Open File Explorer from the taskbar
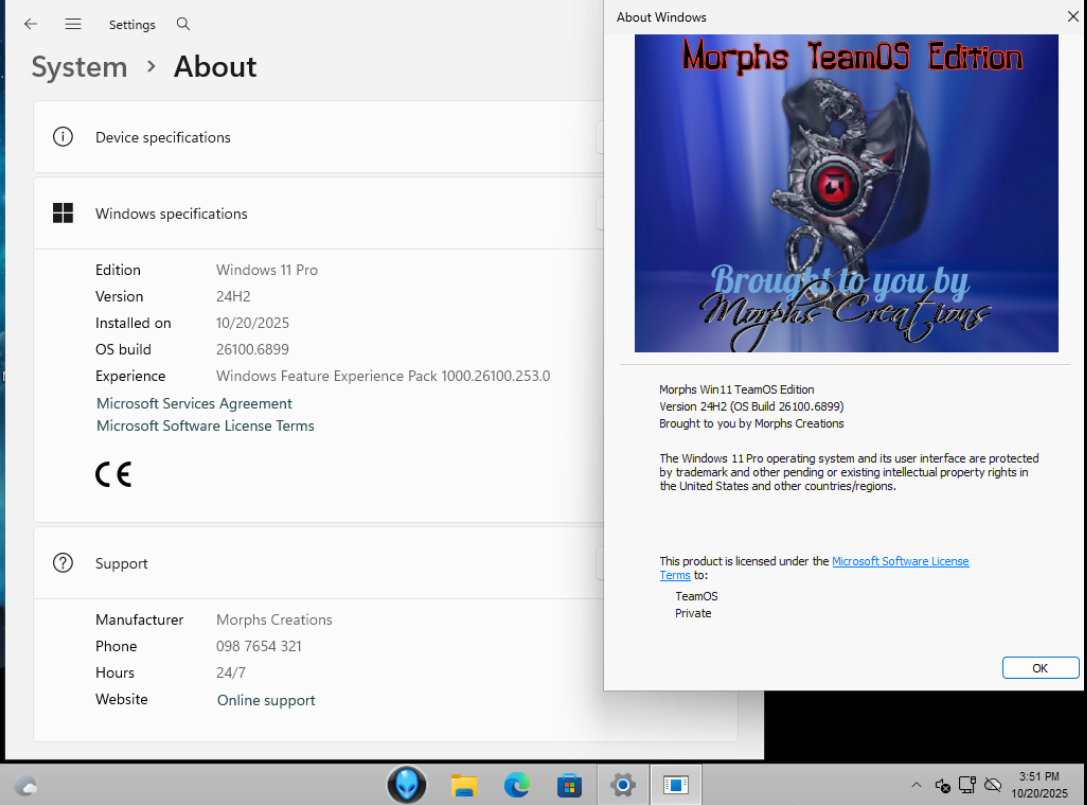The width and height of the screenshot is (1087, 805). [x=463, y=786]
